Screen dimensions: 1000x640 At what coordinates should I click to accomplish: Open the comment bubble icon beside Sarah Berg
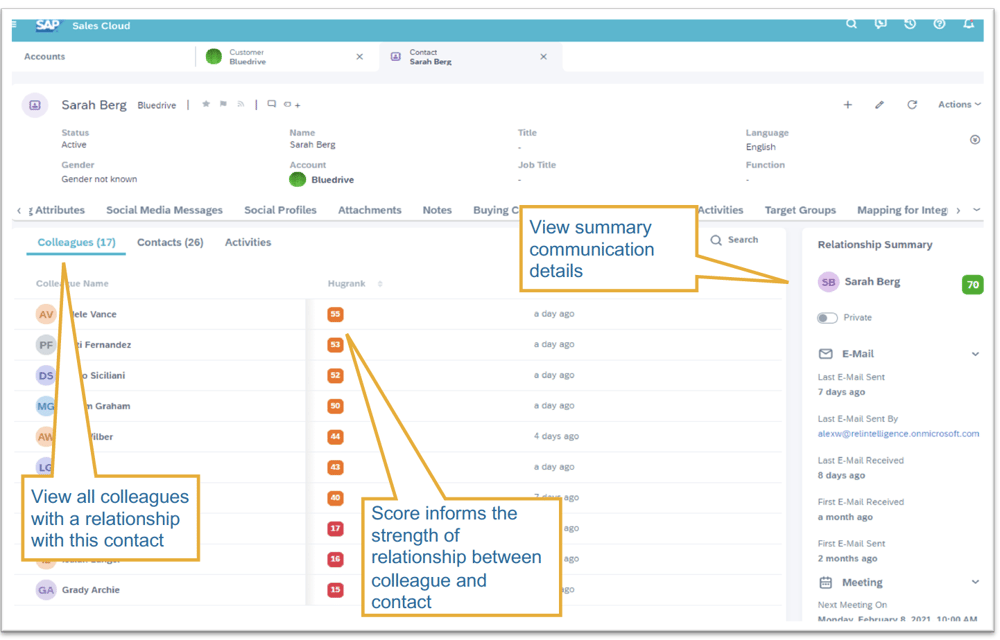click(272, 104)
